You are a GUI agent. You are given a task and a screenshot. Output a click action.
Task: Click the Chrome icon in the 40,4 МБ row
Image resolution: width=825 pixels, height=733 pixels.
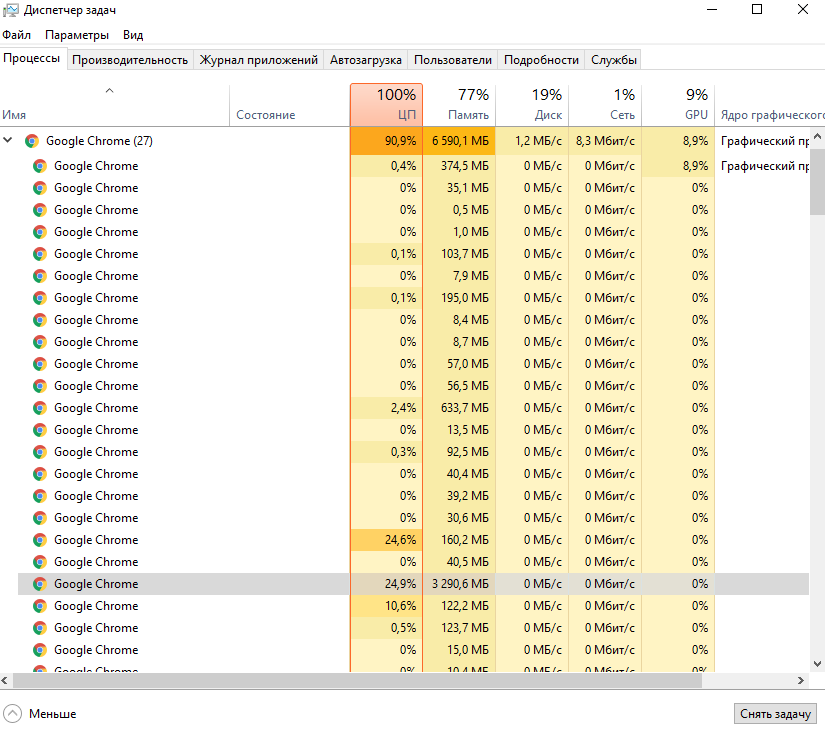[x=39, y=474]
